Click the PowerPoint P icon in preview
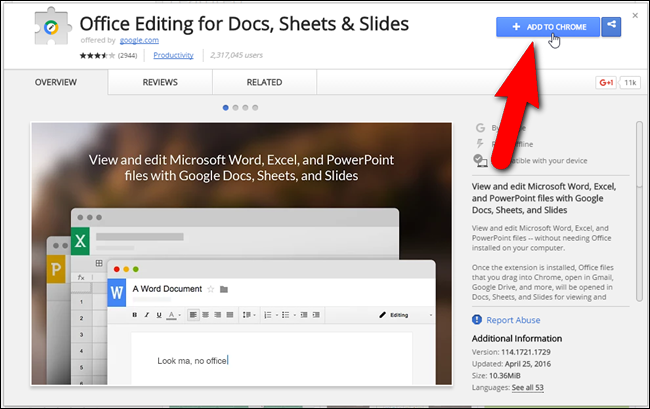Viewport: 650px width, 409px height. 56,269
